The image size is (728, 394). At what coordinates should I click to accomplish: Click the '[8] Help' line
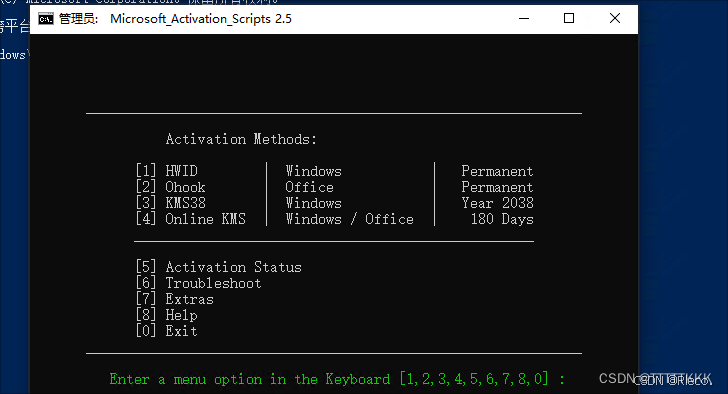point(167,315)
